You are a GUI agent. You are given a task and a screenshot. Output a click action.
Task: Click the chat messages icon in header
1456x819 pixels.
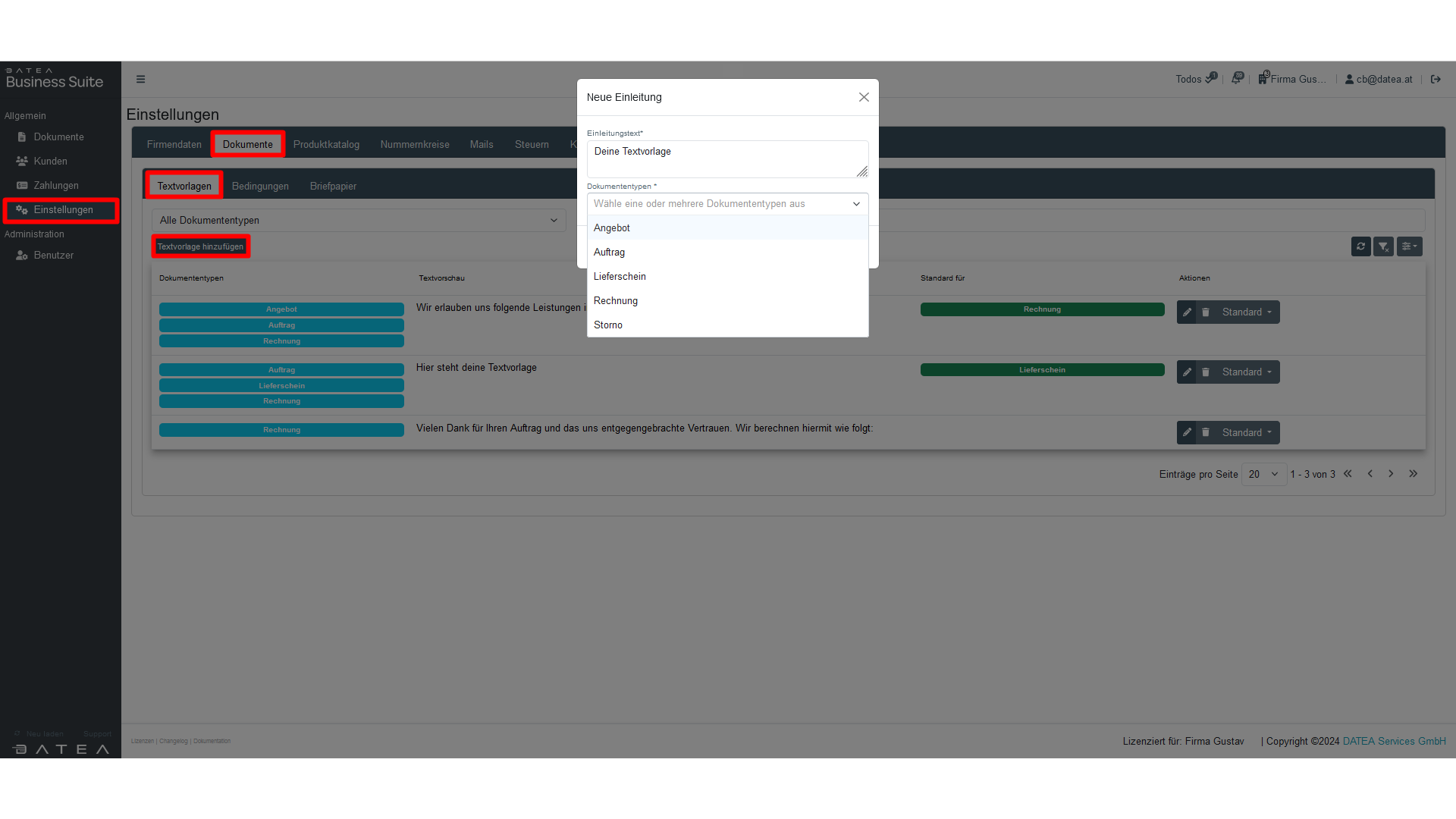click(x=1238, y=78)
